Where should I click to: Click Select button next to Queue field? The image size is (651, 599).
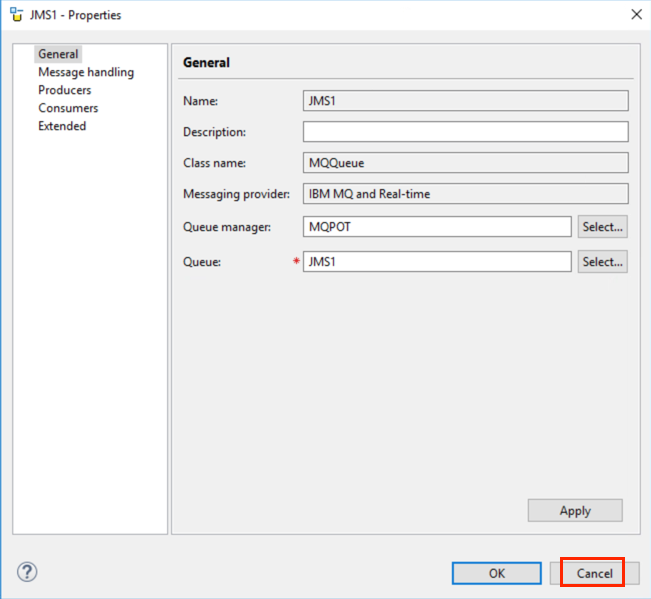[602, 262]
